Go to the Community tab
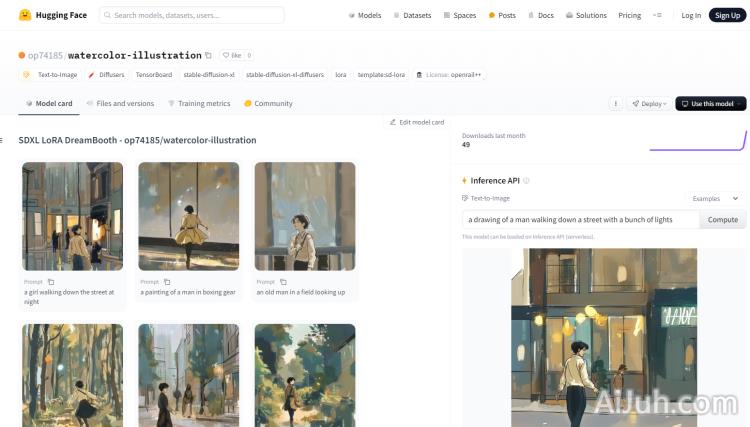The width and height of the screenshot is (750, 427). click(x=268, y=104)
